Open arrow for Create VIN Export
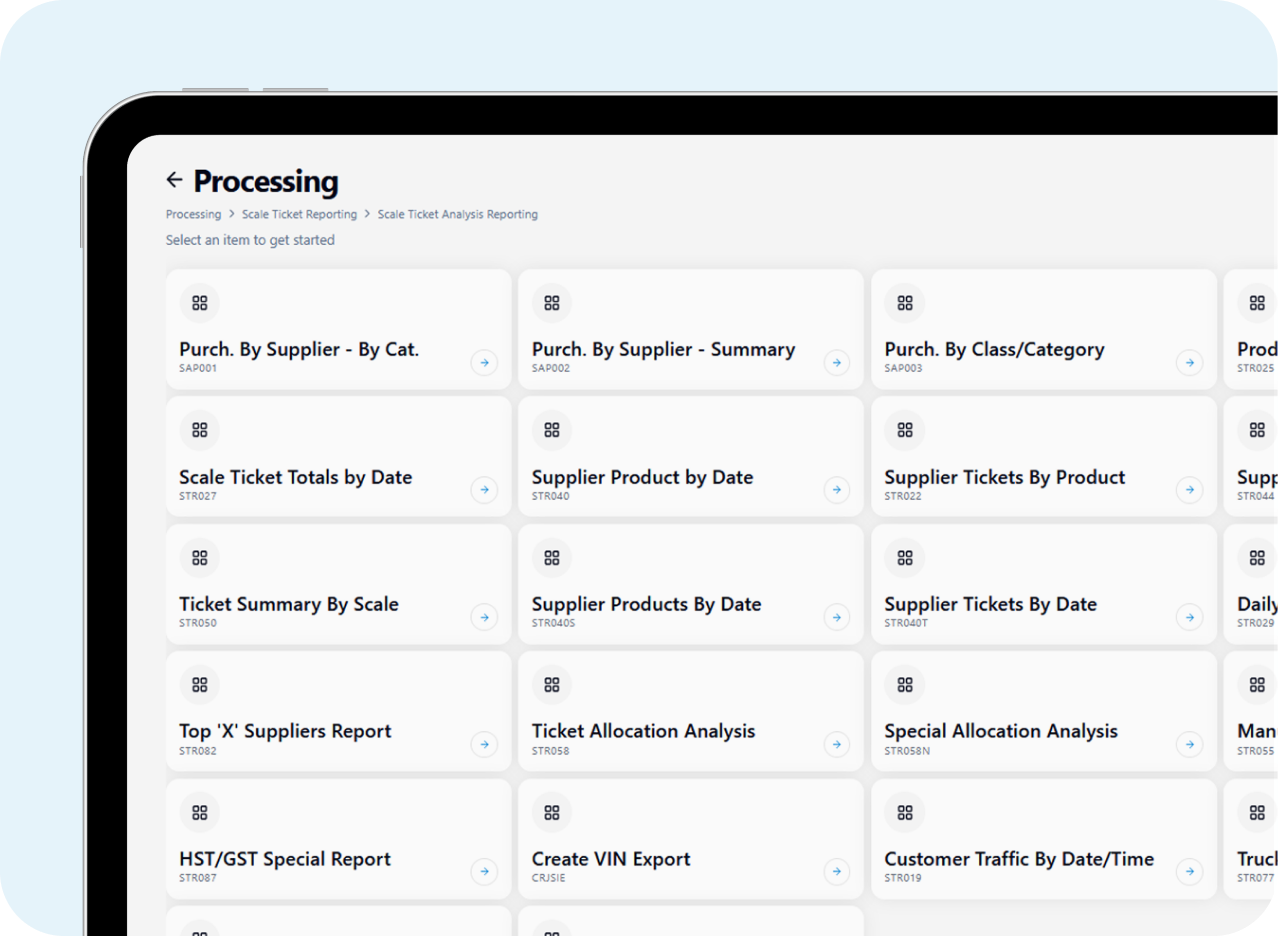The image size is (1278, 936). point(837,872)
